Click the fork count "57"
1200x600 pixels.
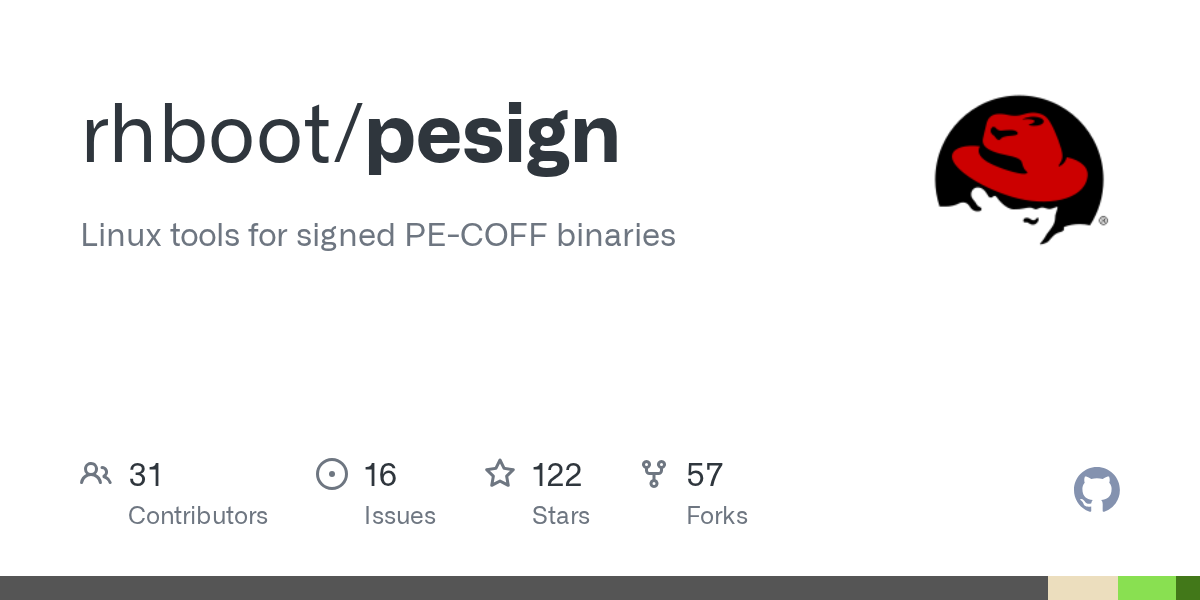click(704, 474)
